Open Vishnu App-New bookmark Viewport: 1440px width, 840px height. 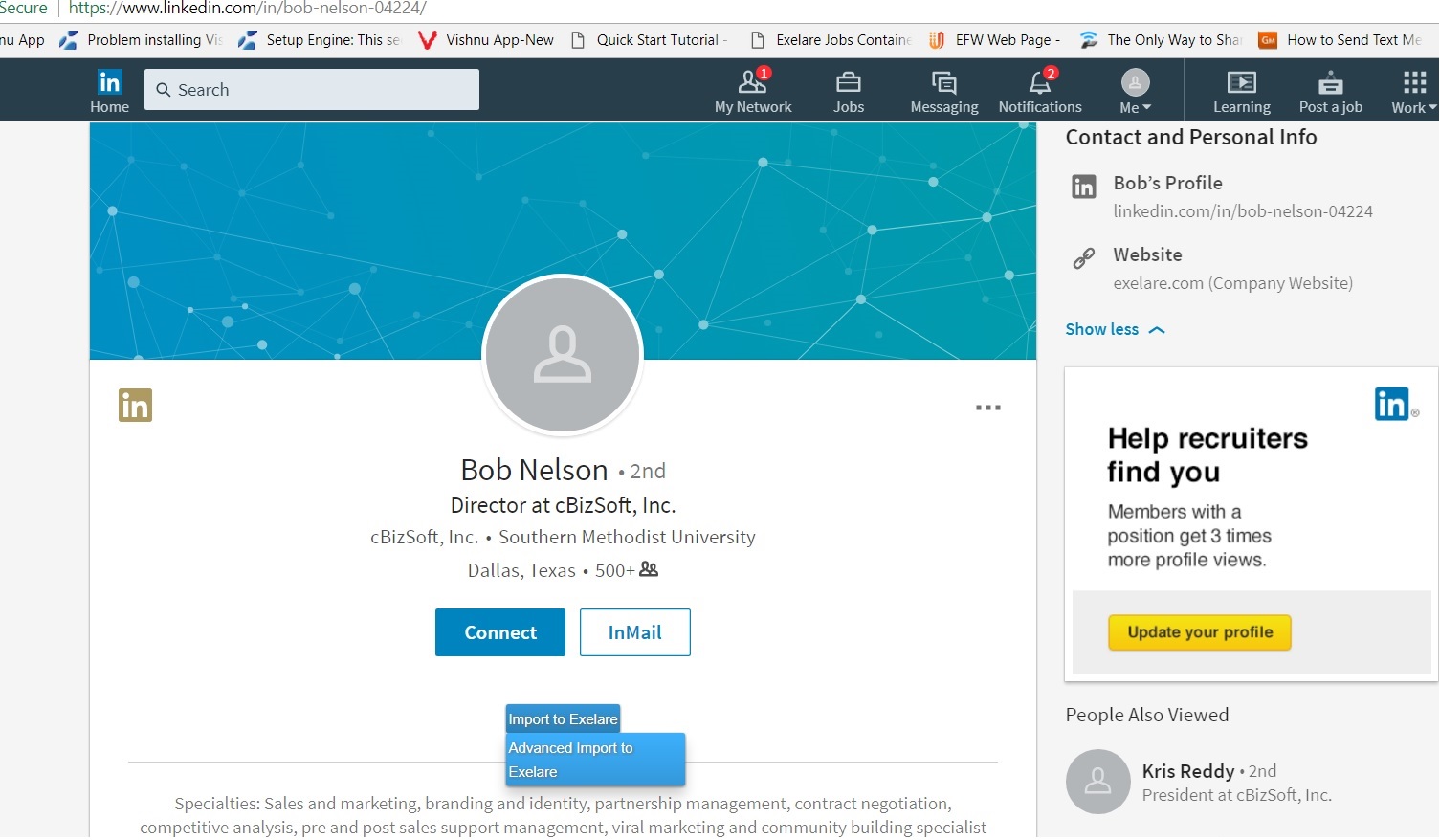pyautogui.click(x=487, y=40)
